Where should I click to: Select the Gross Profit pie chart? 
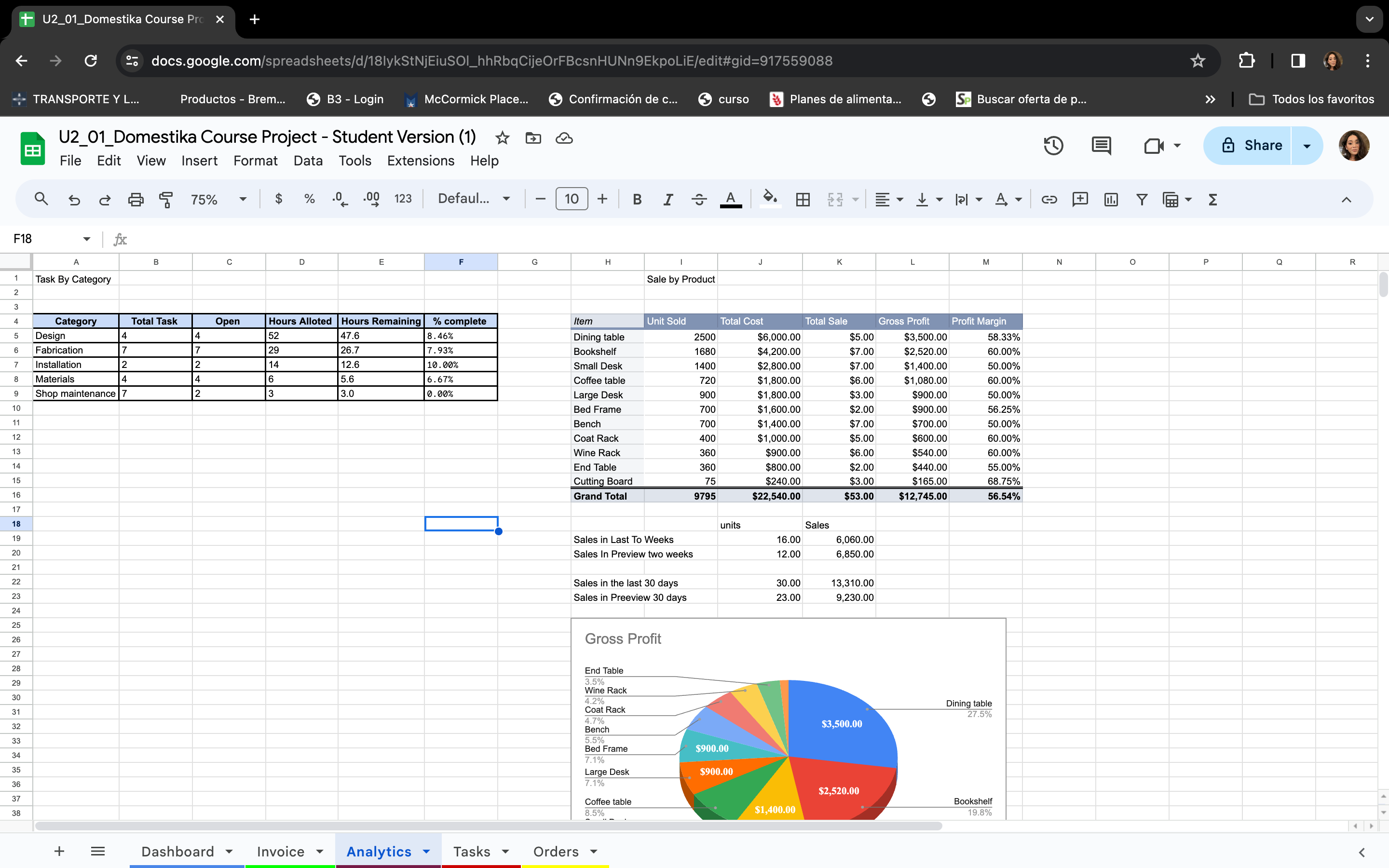tap(789, 719)
